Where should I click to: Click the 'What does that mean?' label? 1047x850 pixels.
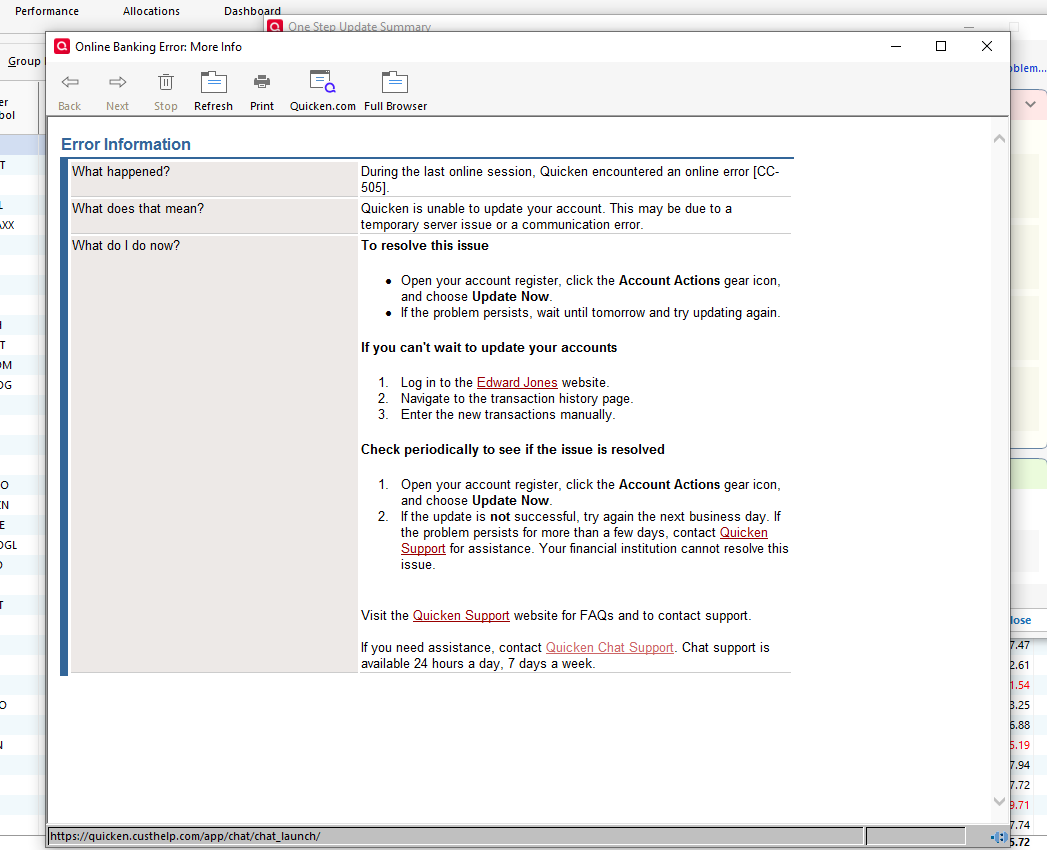click(138, 208)
